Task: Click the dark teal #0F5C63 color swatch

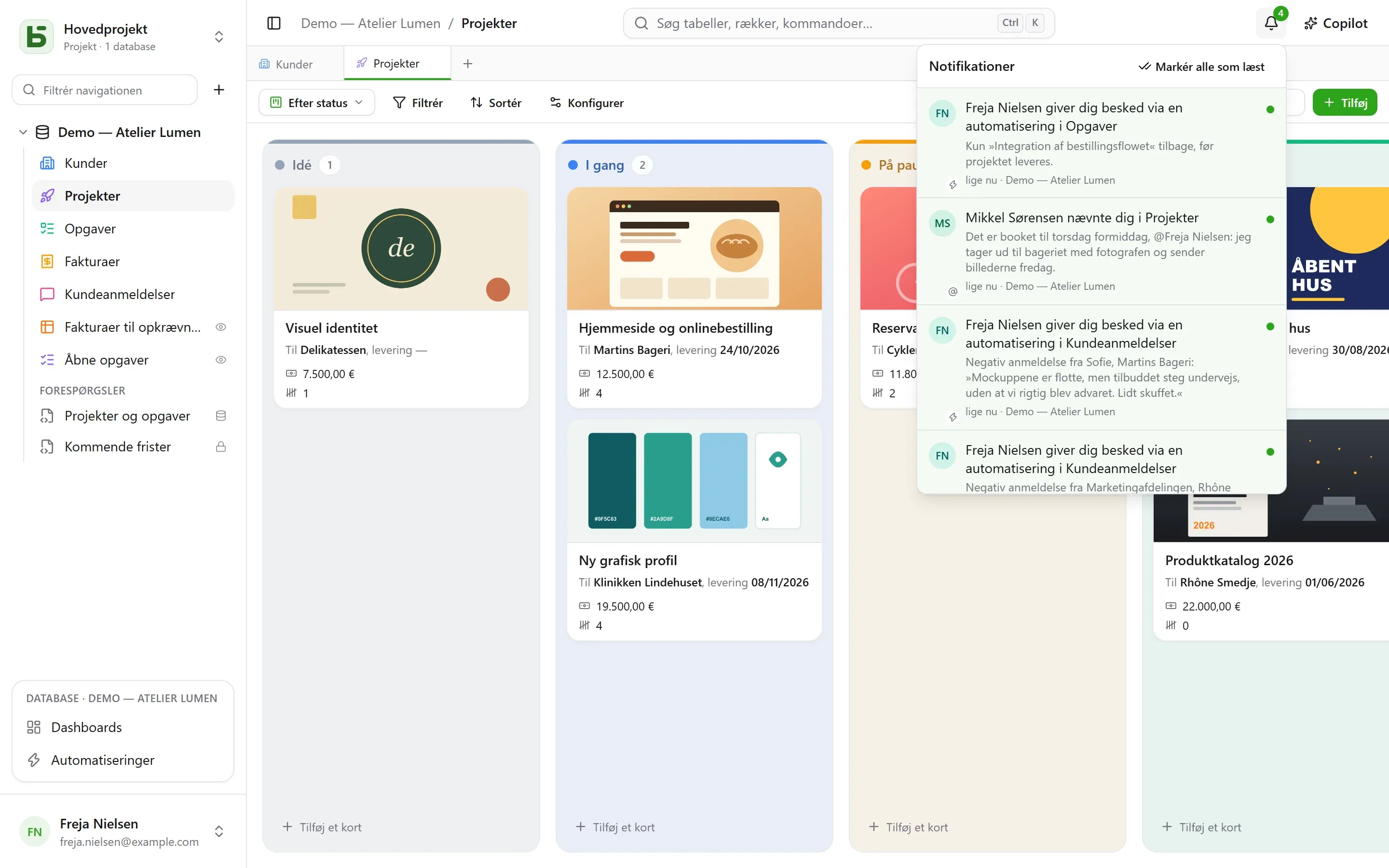Action: click(x=612, y=480)
